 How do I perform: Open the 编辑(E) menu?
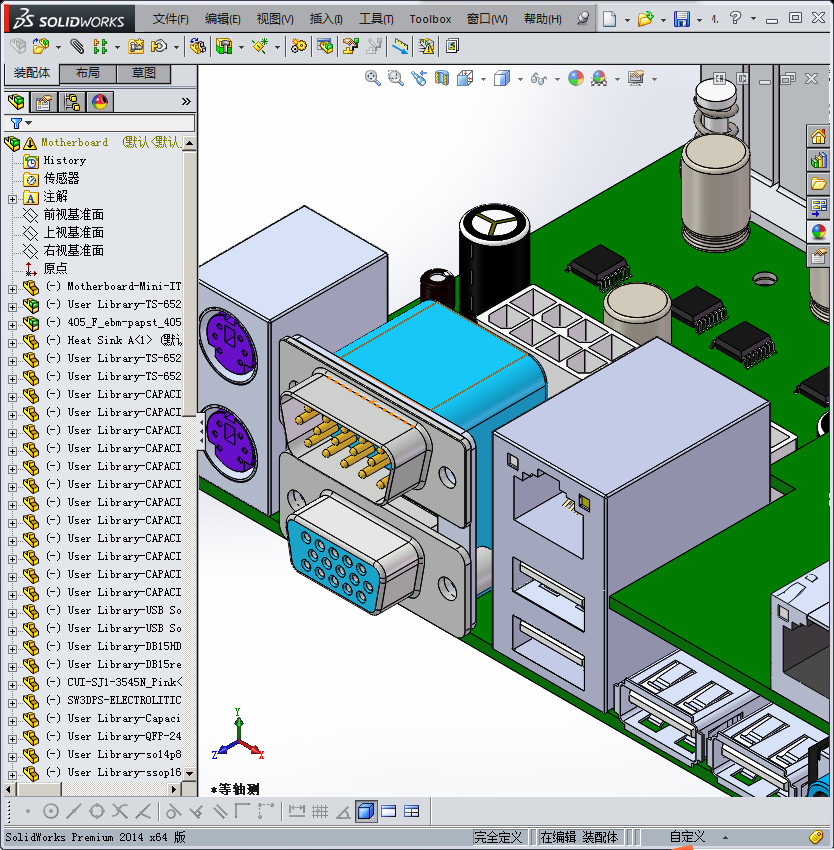[222, 19]
